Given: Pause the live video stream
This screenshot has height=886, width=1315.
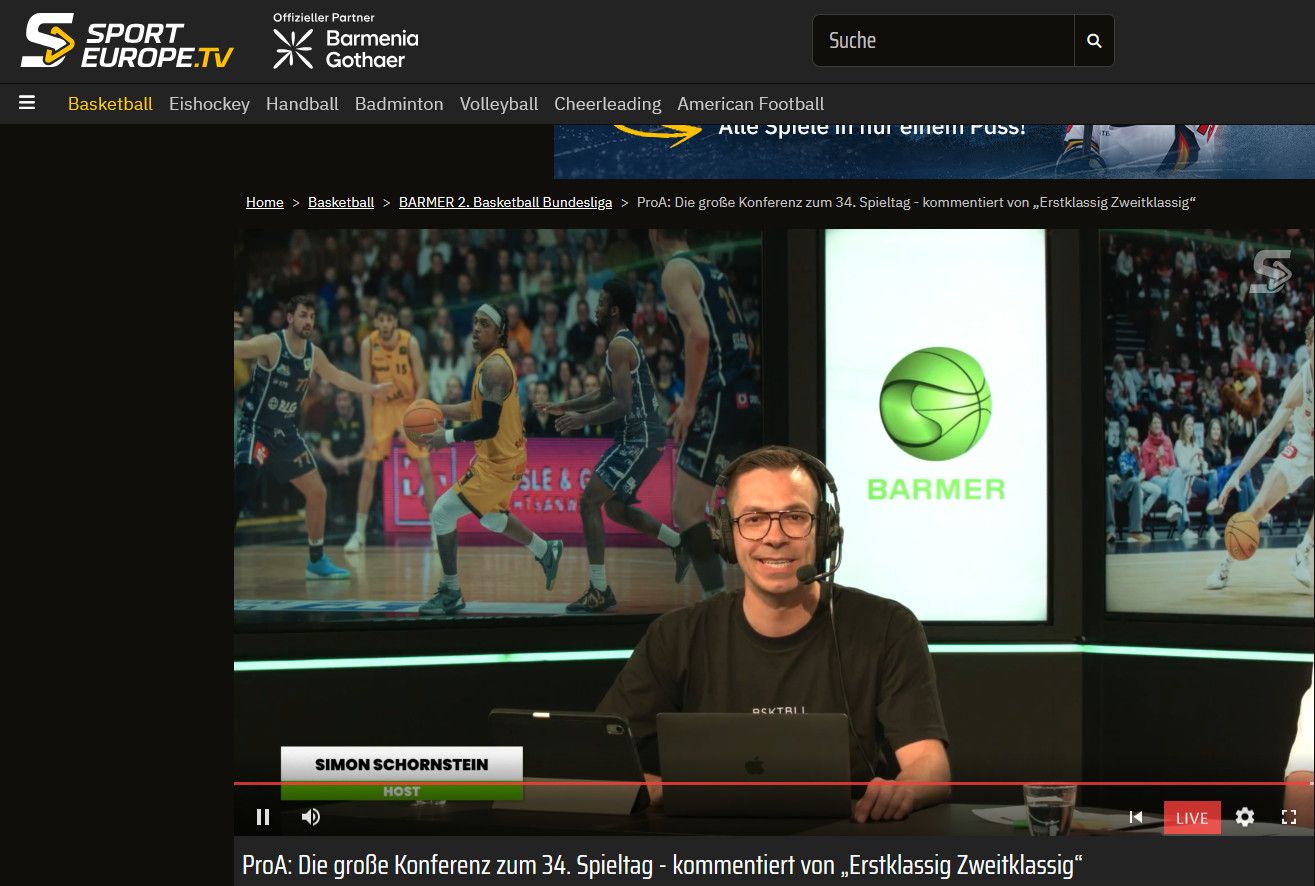Looking at the screenshot, I should (x=263, y=817).
